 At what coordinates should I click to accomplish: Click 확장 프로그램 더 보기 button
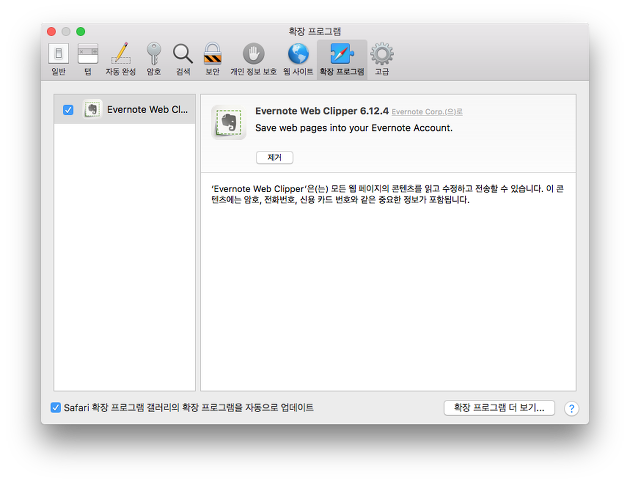[x=499, y=408]
